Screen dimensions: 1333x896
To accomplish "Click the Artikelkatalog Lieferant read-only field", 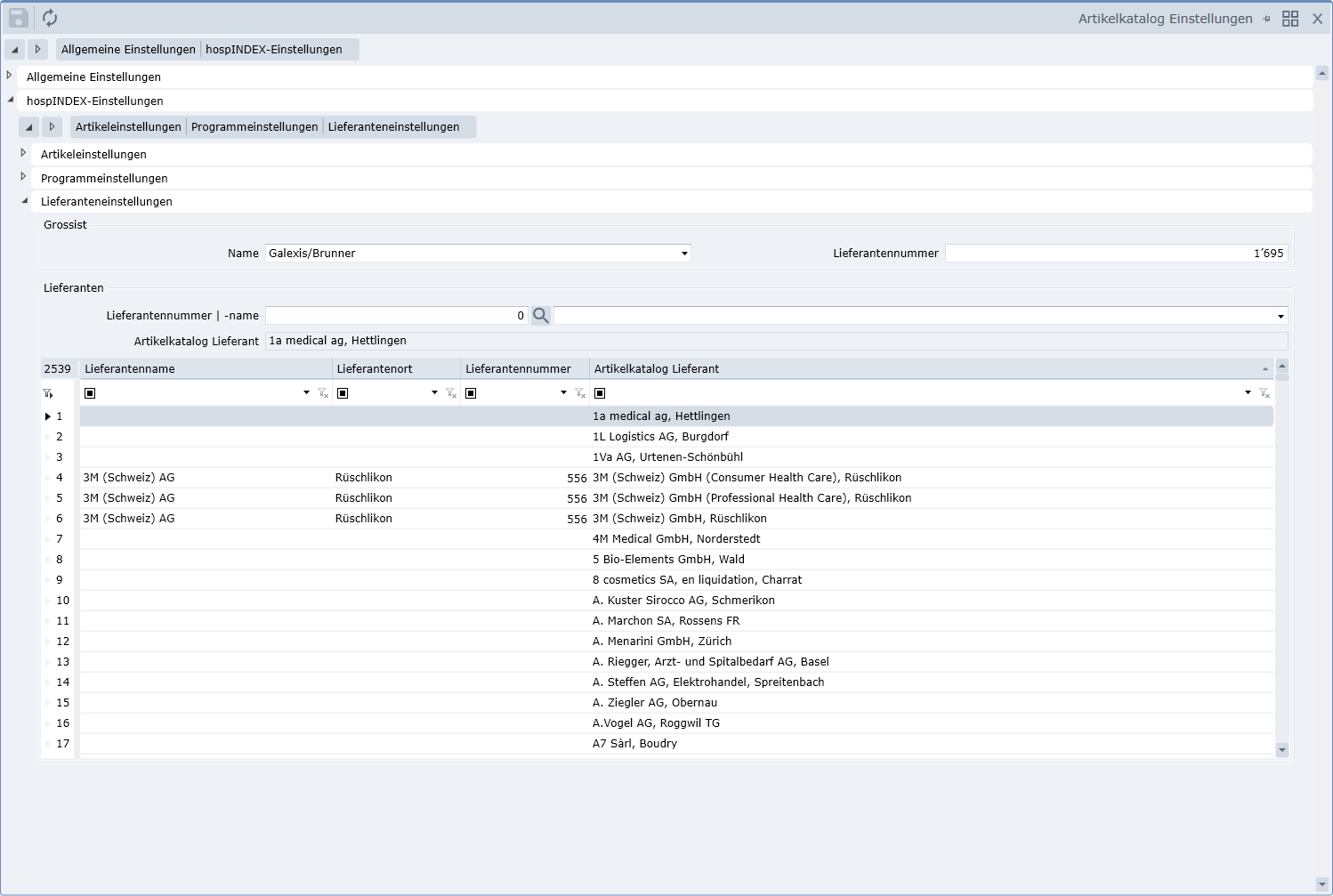I will (x=776, y=342).
